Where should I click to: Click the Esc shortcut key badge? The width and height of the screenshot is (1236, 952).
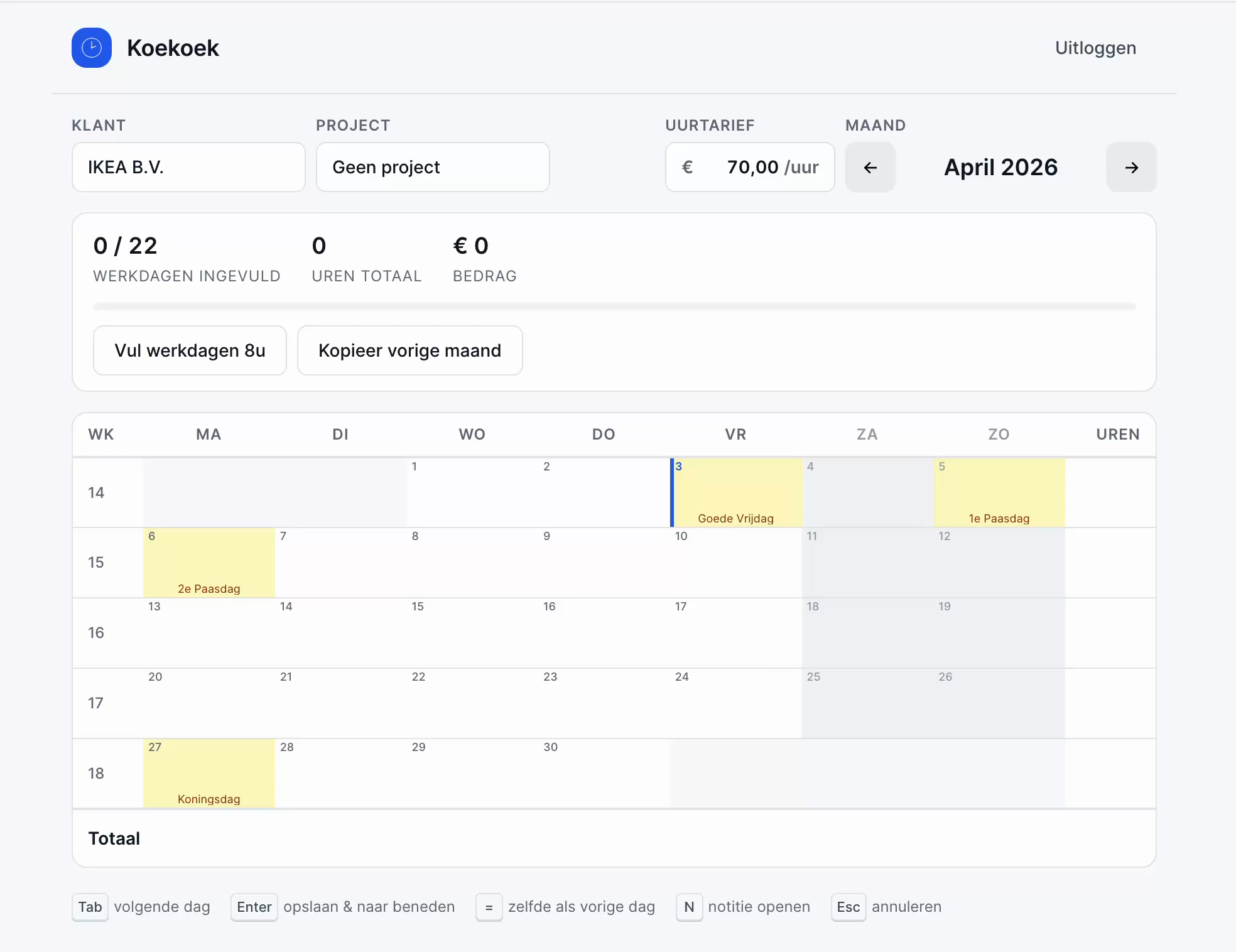848,907
